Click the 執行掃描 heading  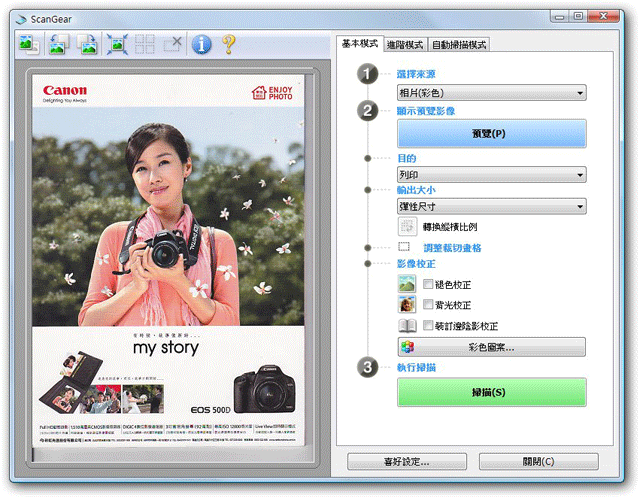pyautogui.click(x=416, y=367)
